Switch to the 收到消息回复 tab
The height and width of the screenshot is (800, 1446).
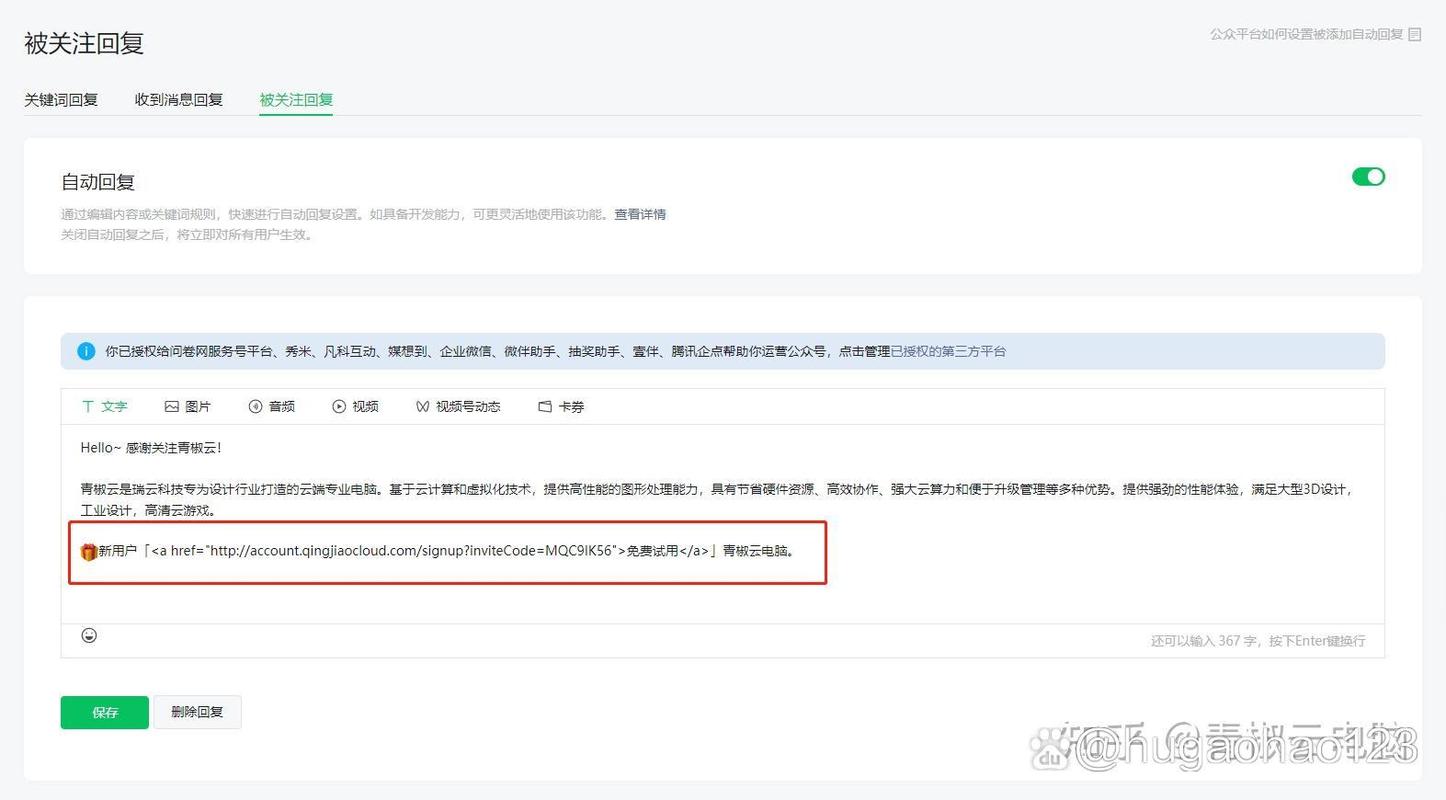pos(177,99)
